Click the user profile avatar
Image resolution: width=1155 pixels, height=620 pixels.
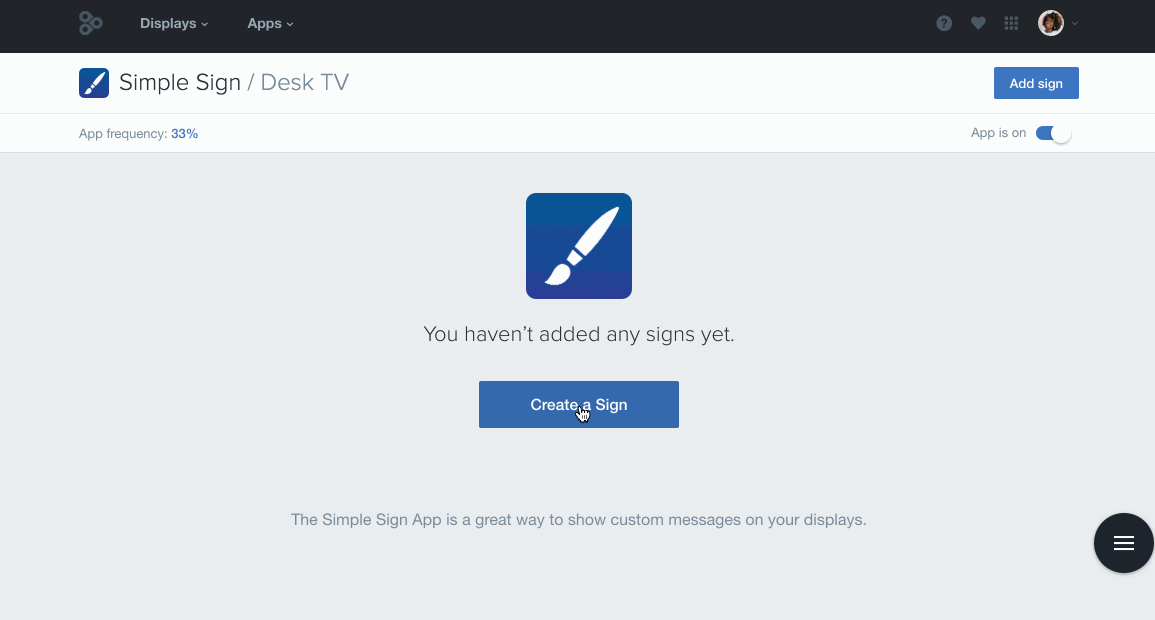pos(1050,24)
